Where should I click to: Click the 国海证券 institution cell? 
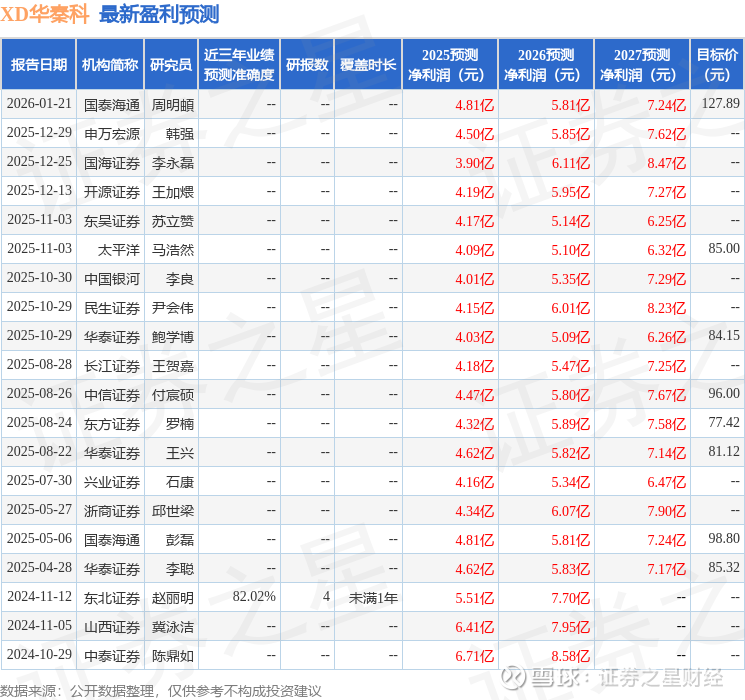coord(112,163)
